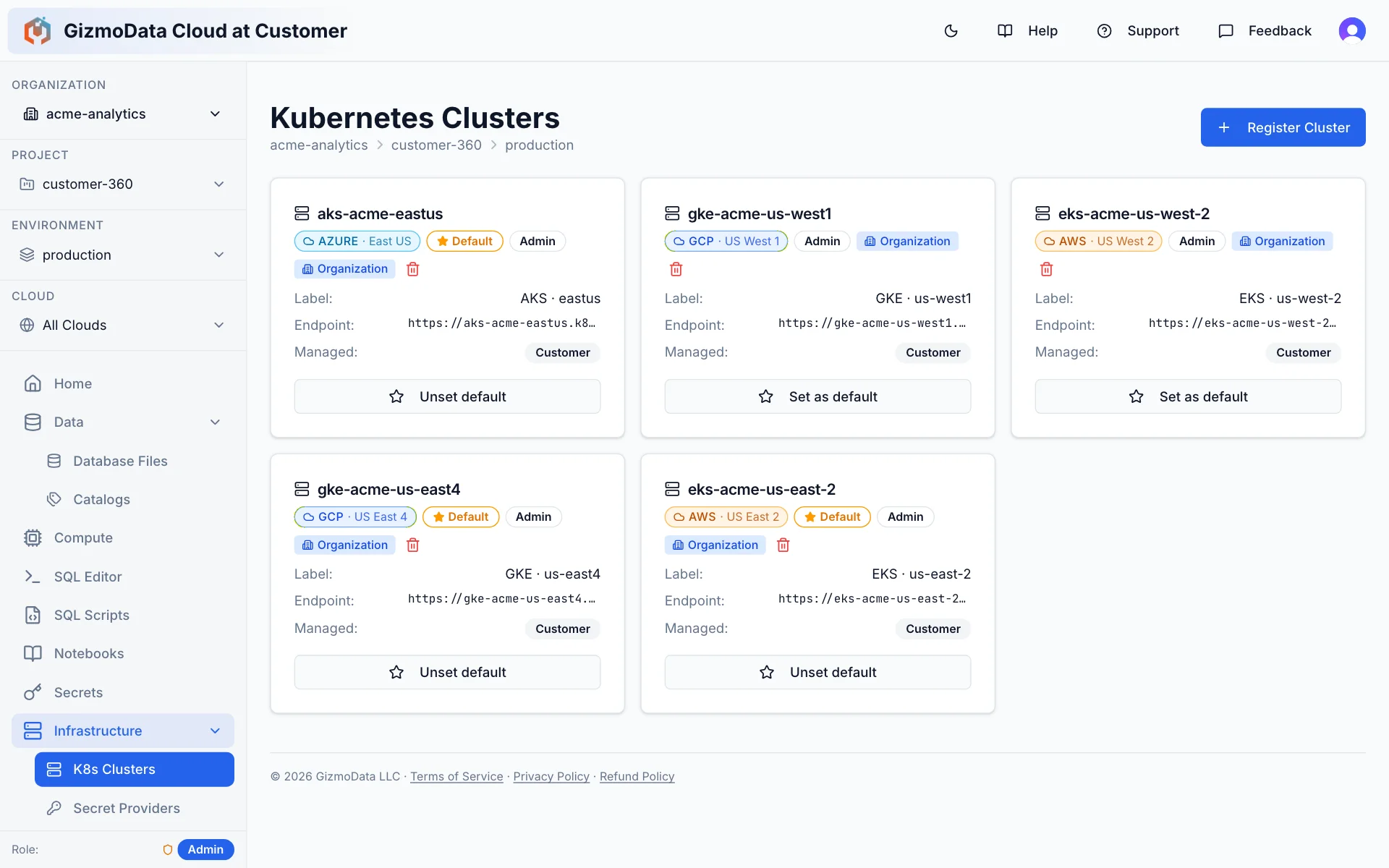The image size is (1389, 868).
Task: Delete gke-acme-us-west1 via trash icon
Action: click(x=676, y=269)
